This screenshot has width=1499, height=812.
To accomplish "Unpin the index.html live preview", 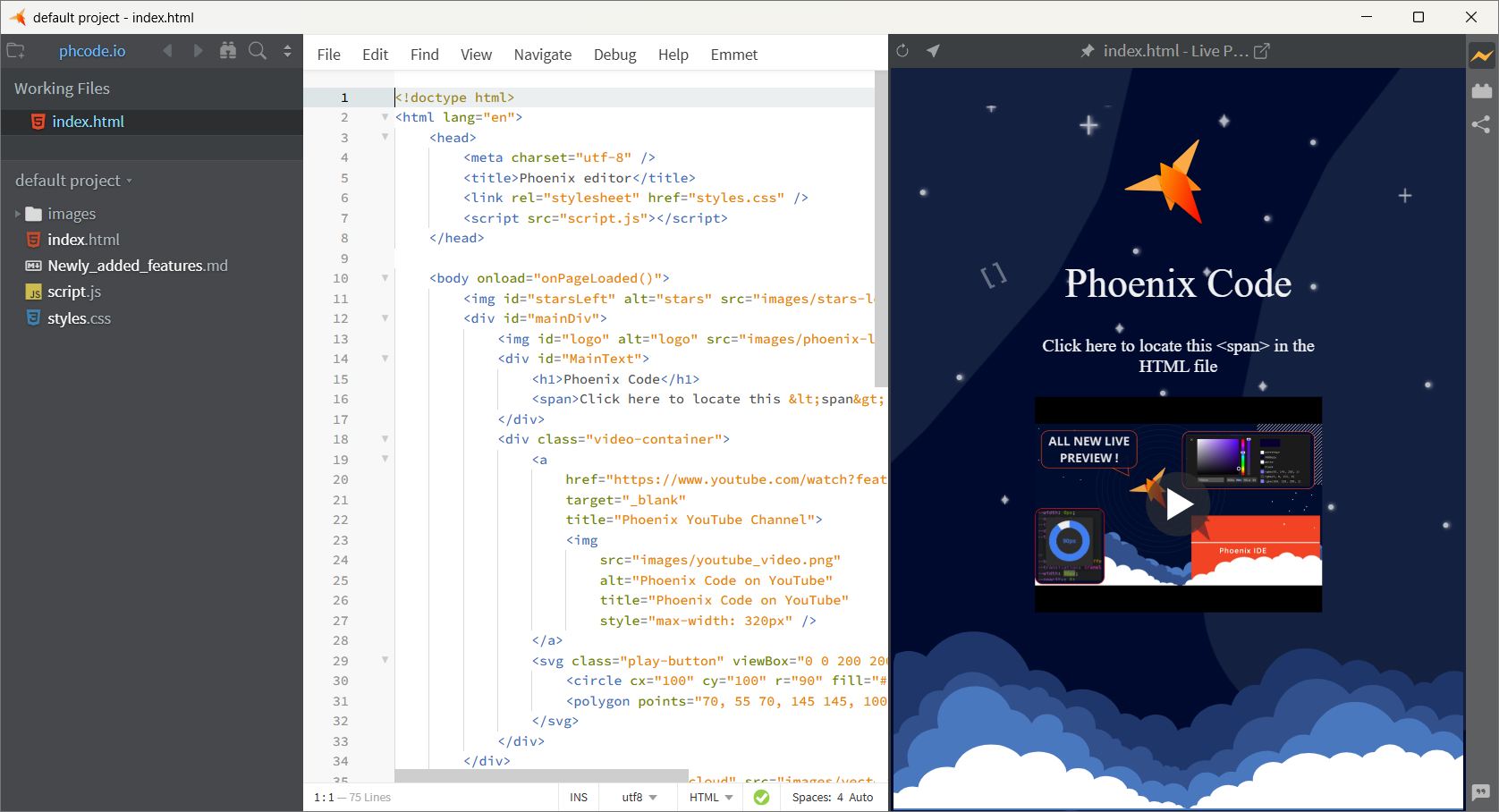I will tap(1089, 51).
